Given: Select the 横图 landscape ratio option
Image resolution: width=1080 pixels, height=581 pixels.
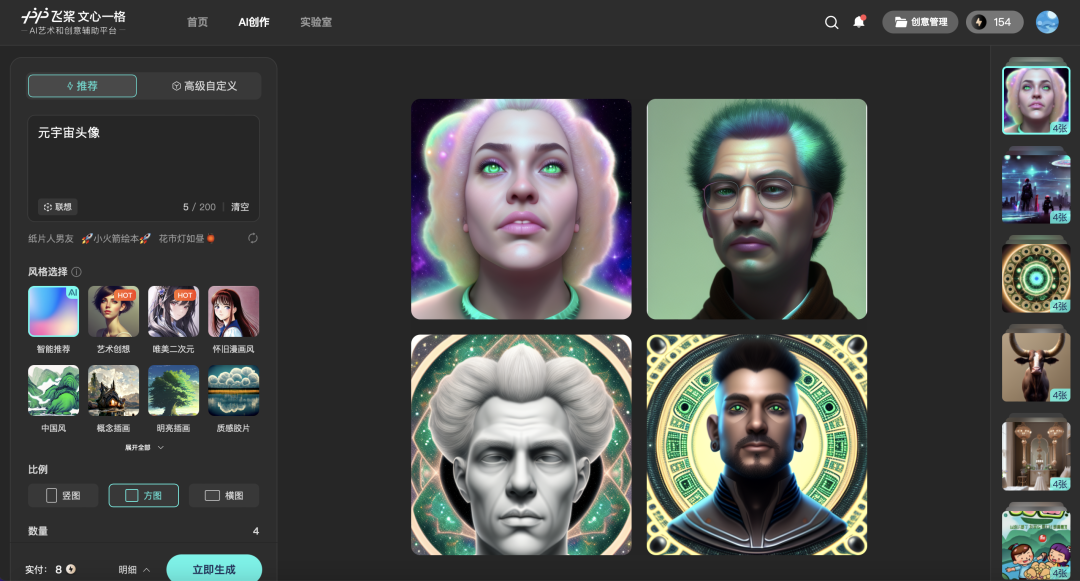Looking at the screenshot, I should click(223, 495).
